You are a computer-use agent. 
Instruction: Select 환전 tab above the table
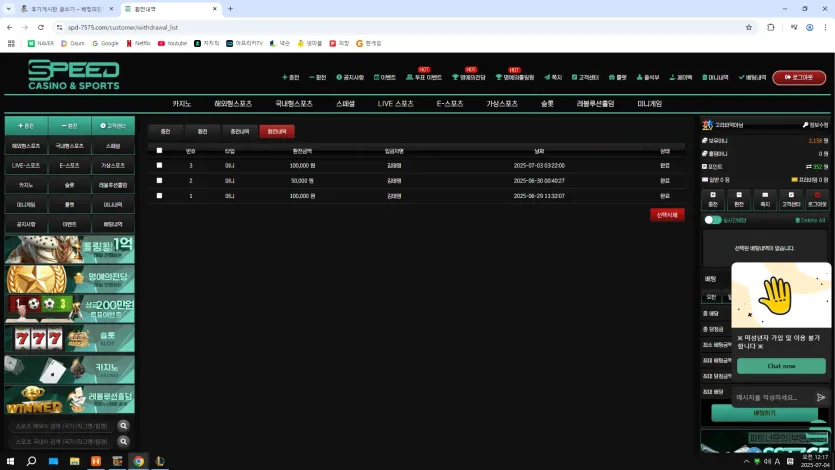tap(202, 131)
